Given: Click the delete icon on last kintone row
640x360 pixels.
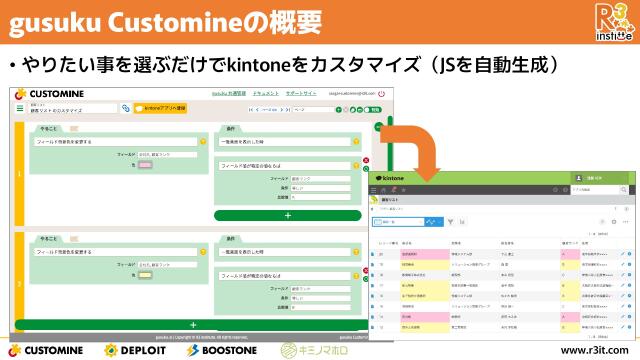Looking at the screenshot, I should tap(629, 327).
